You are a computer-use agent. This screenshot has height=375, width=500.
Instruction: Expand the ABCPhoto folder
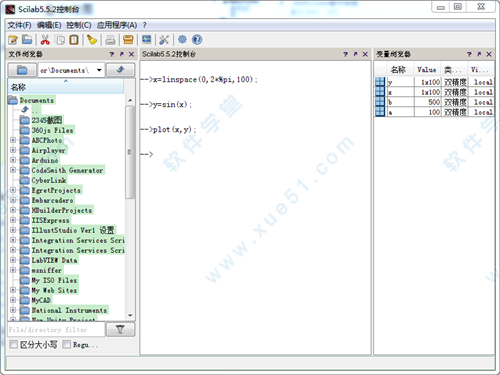pyautogui.click(x=13, y=140)
